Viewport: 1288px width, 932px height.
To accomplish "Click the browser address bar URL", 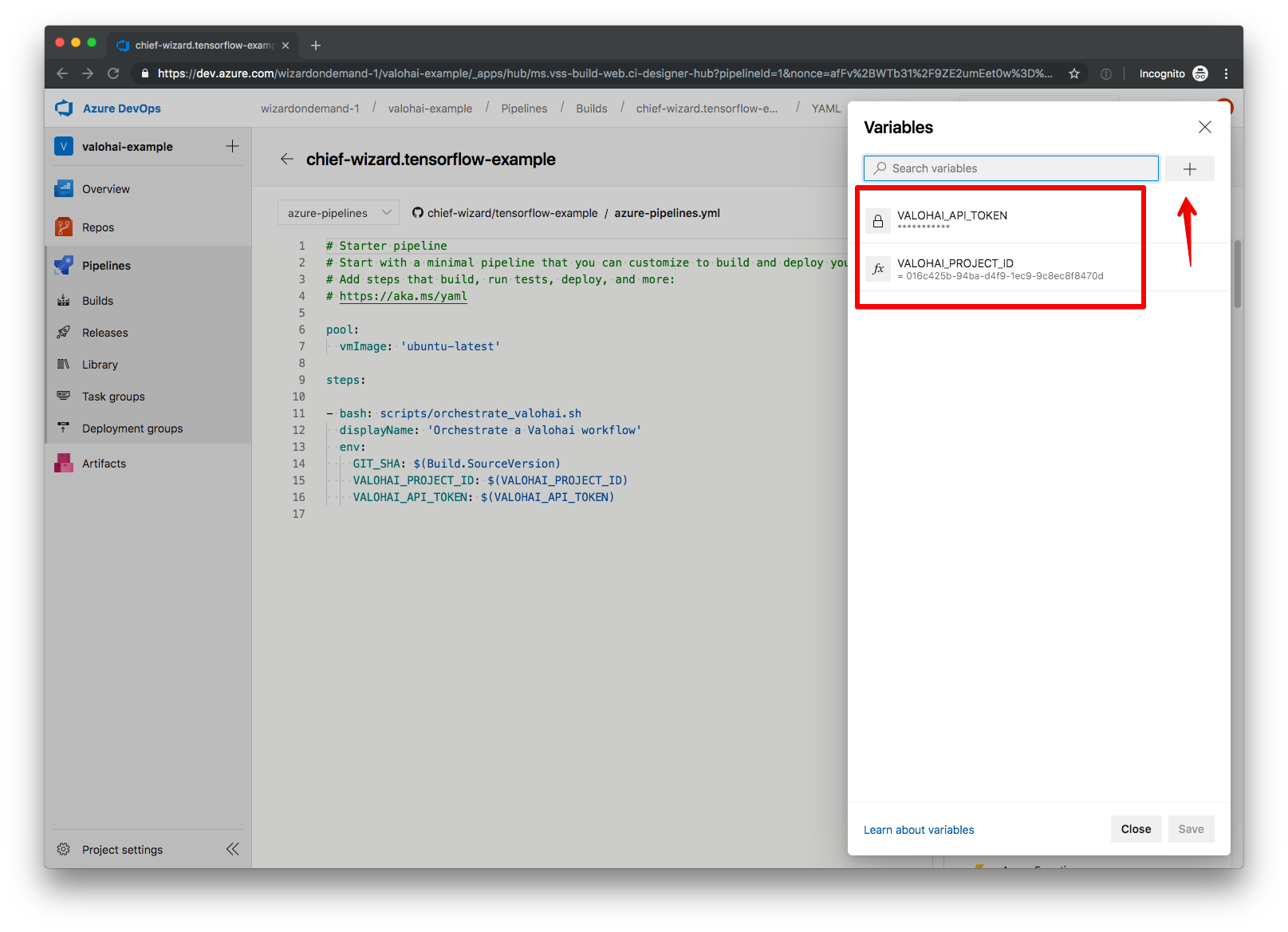I will pos(605,73).
